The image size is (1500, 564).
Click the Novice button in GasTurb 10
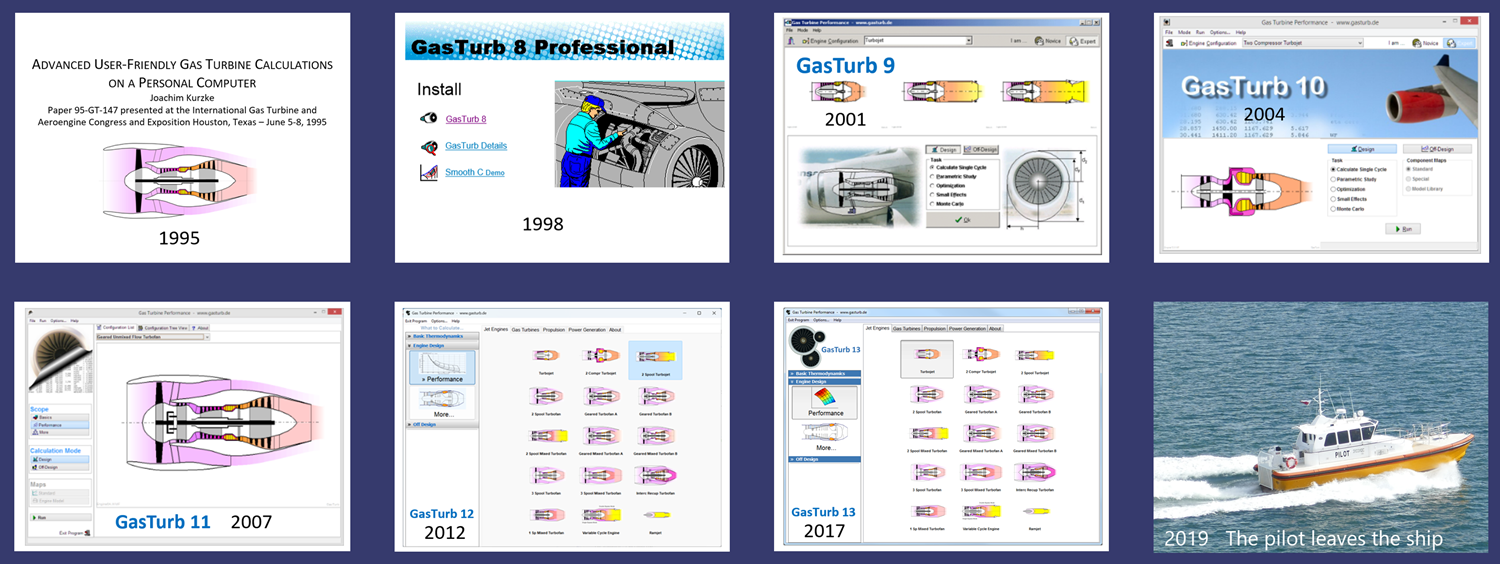pos(1426,43)
